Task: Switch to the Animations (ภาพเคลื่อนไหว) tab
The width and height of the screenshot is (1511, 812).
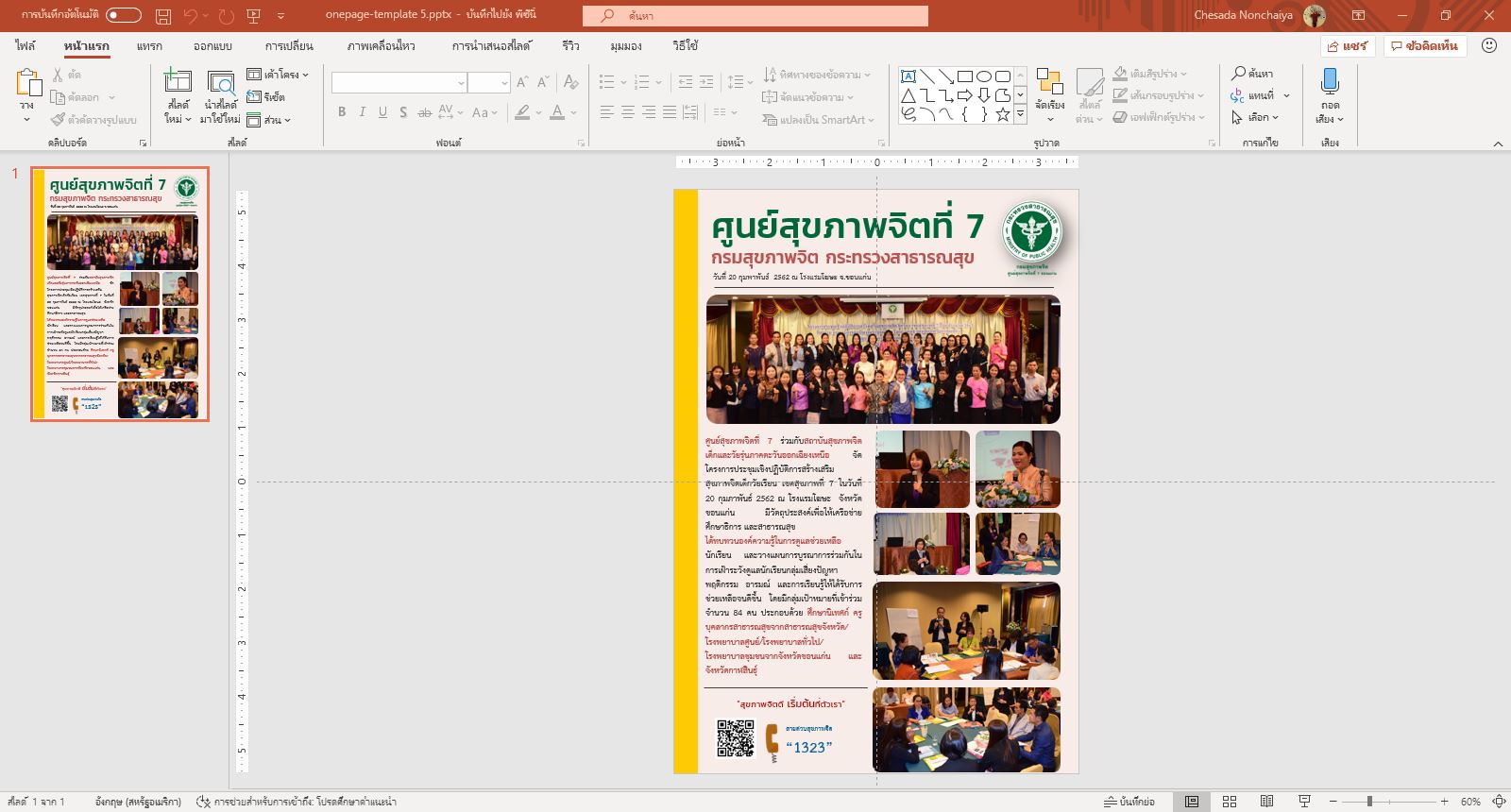Action: [x=381, y=45]
